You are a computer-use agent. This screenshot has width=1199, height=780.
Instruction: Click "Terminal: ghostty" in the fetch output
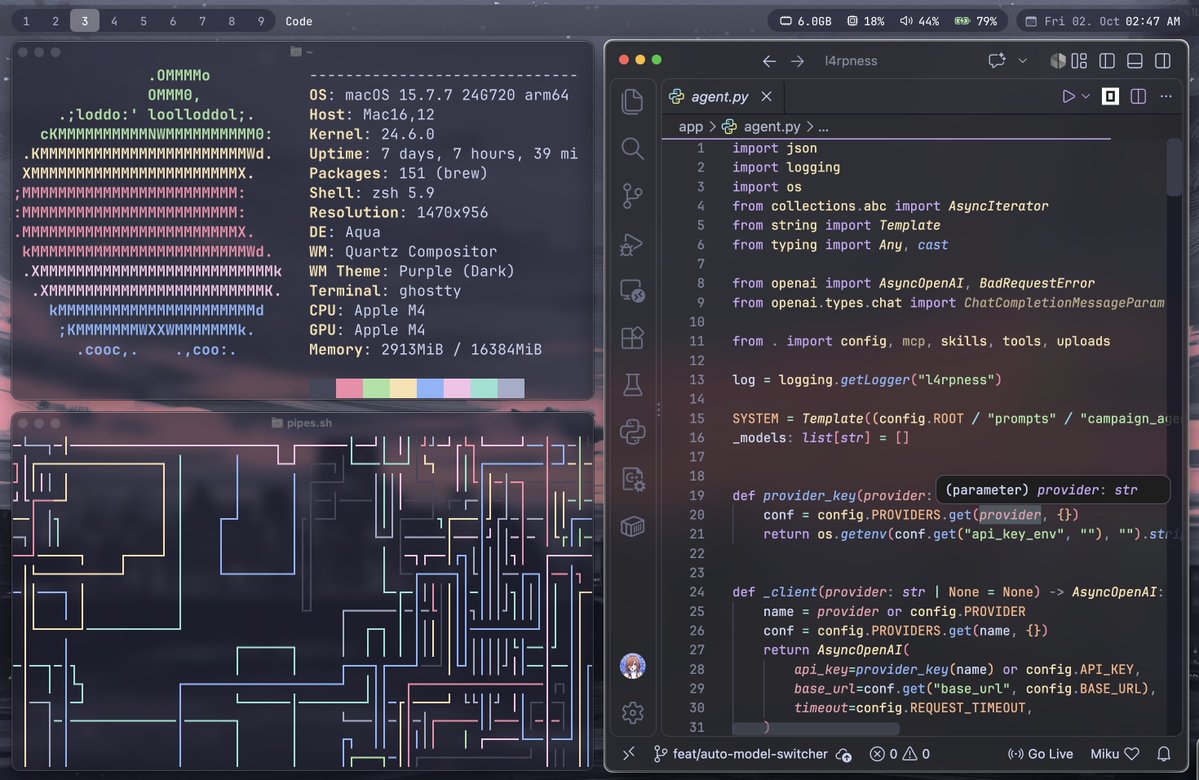[x=385, y=291]
